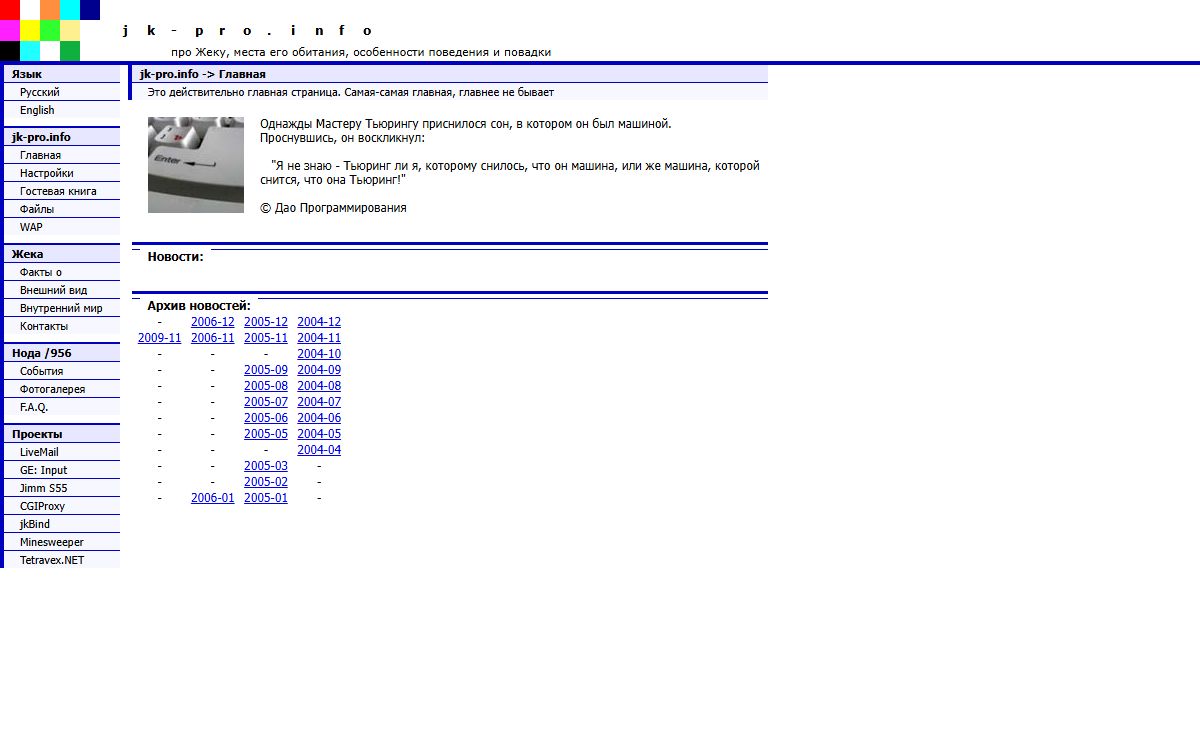Go to the Файлы section

pyautogui.click(x=37, y=209)
